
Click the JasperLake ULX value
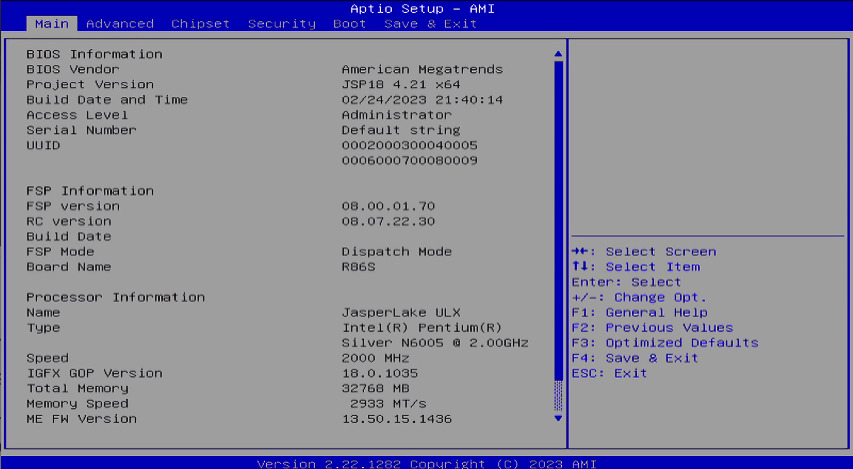click(x=401, y=313)
